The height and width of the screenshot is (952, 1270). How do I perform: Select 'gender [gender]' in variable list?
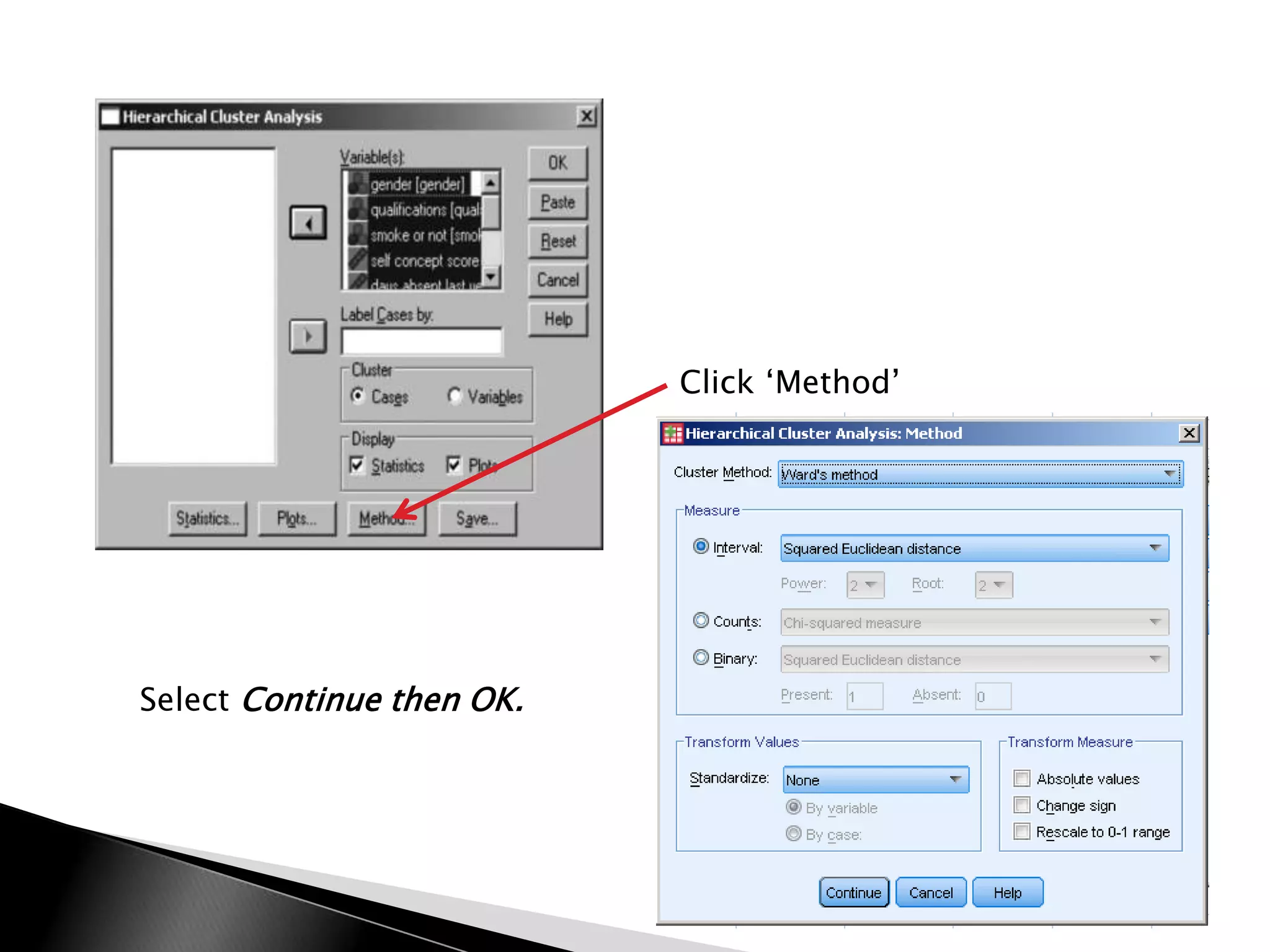point(417,184)
